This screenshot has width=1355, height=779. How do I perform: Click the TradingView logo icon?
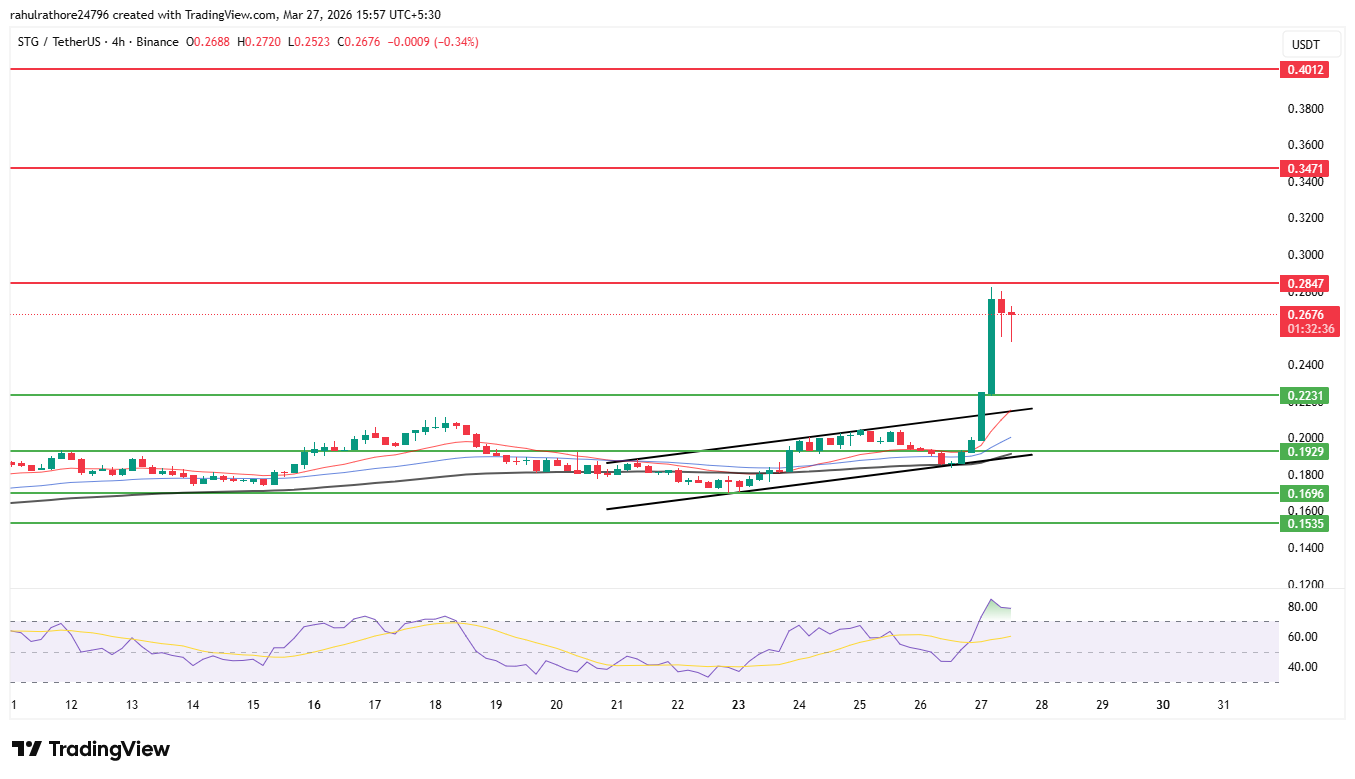coord(26,749)
